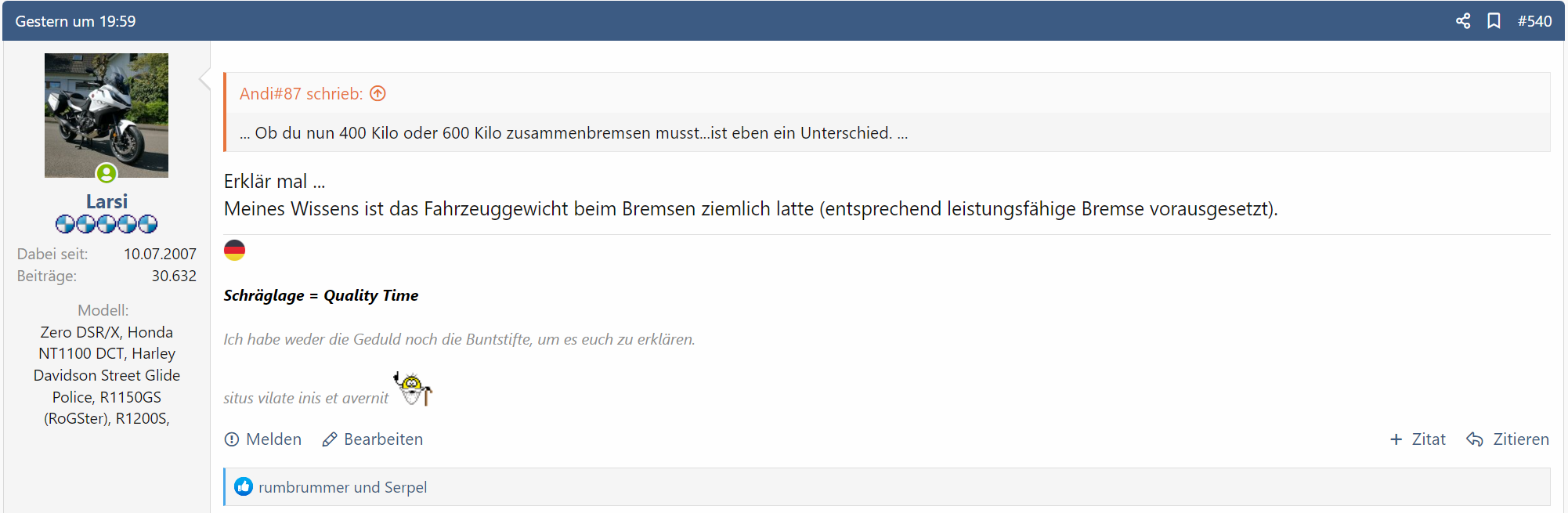Add post to multi-quote with Zitat
1568x513 pixels.
click(1418, 439)
